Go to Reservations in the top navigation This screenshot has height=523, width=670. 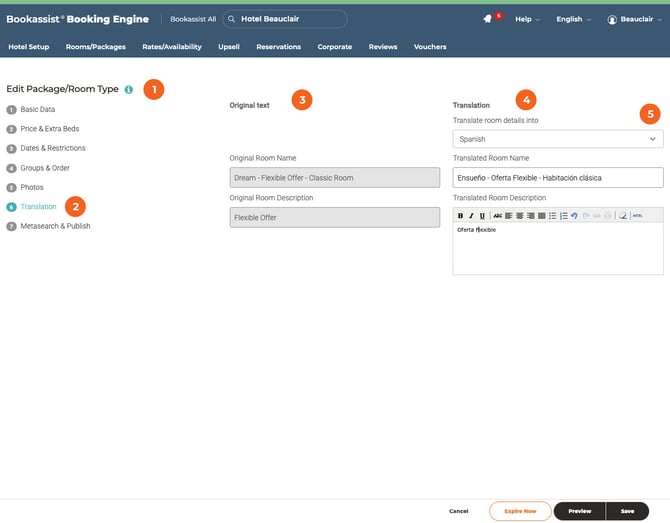pos(278,47)
